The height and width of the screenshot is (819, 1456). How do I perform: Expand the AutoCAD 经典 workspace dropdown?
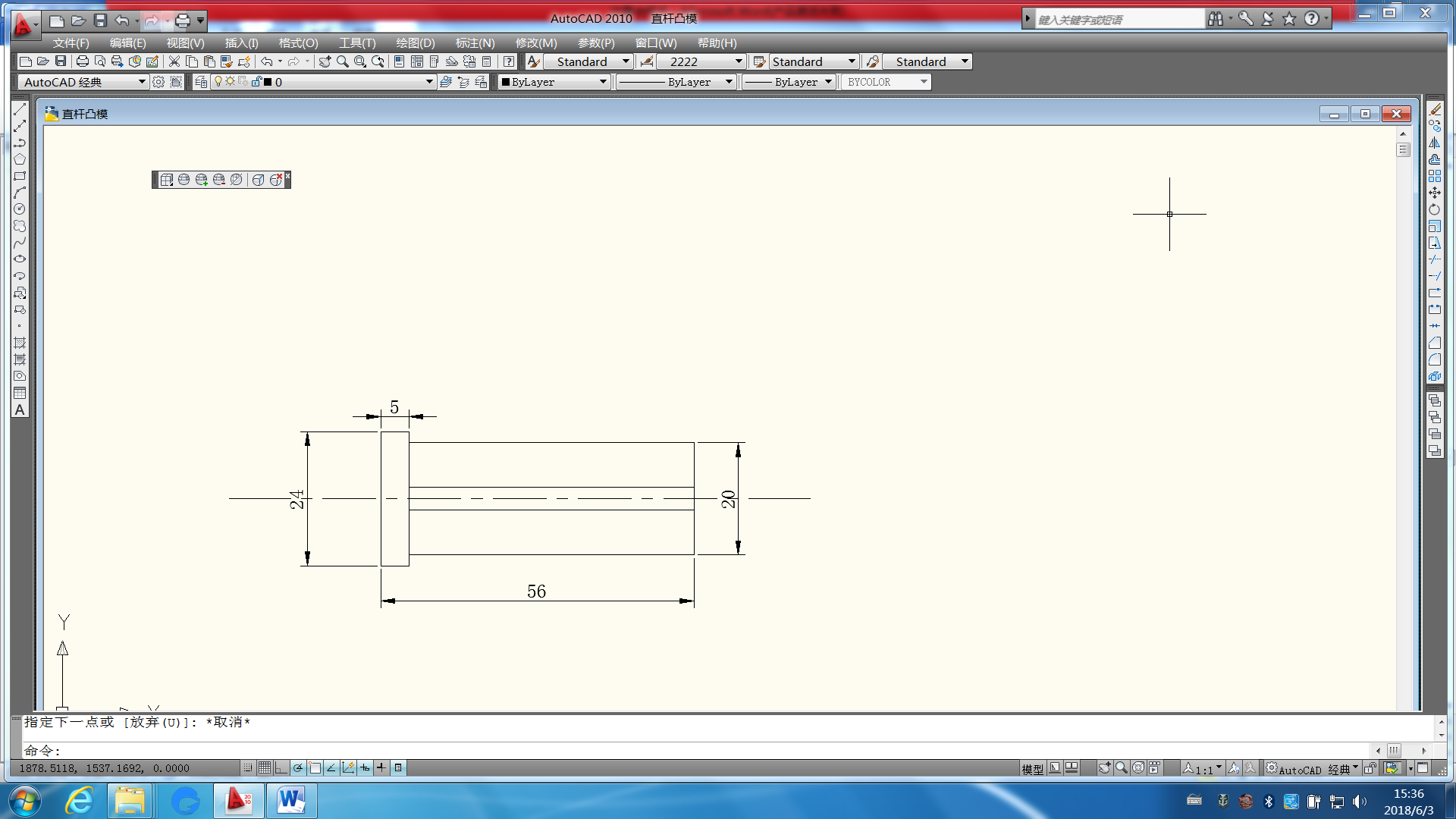[x=141, y=82]
